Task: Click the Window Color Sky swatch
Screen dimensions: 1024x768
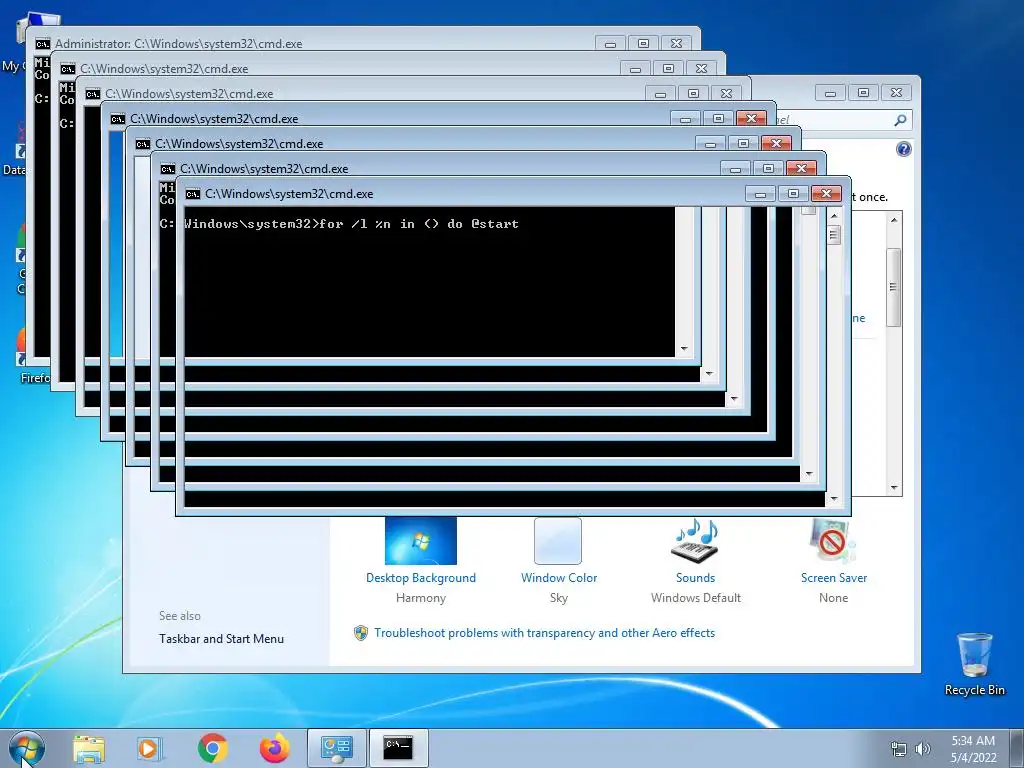Action: coord(558,541)
